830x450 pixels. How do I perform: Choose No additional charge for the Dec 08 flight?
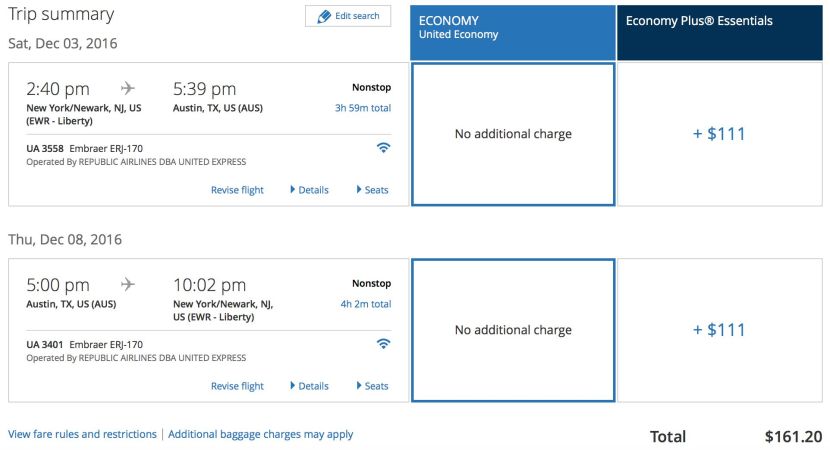[513, 330]
